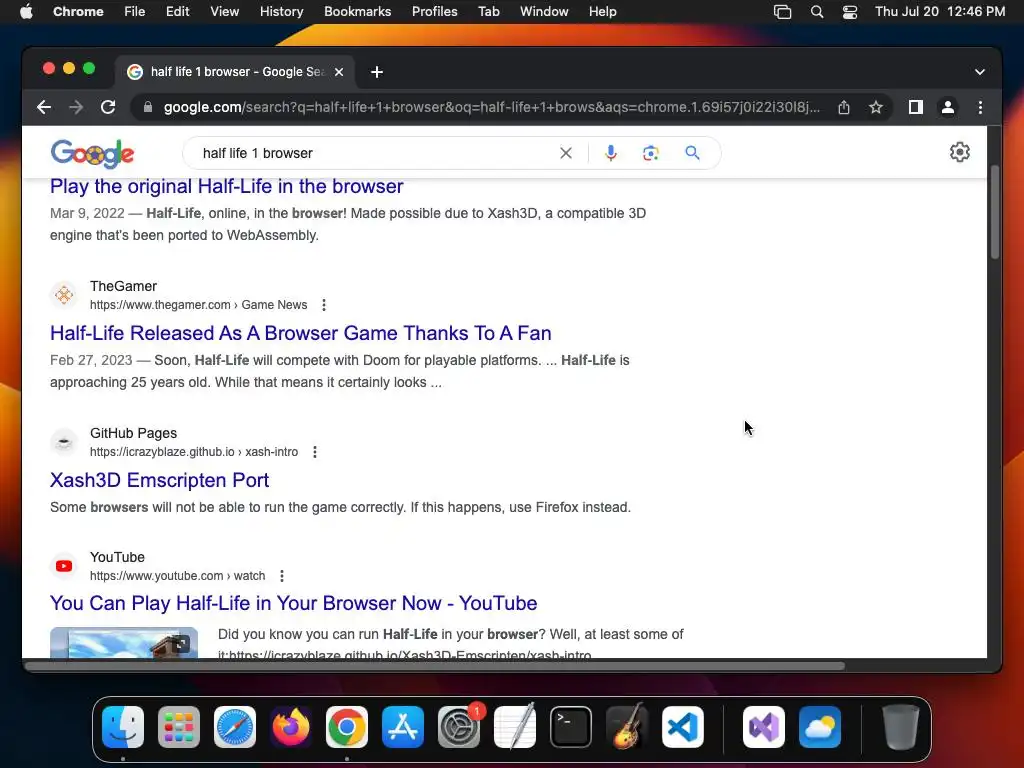
Task: Start voice search with microphone
Action: coord(611,153)
